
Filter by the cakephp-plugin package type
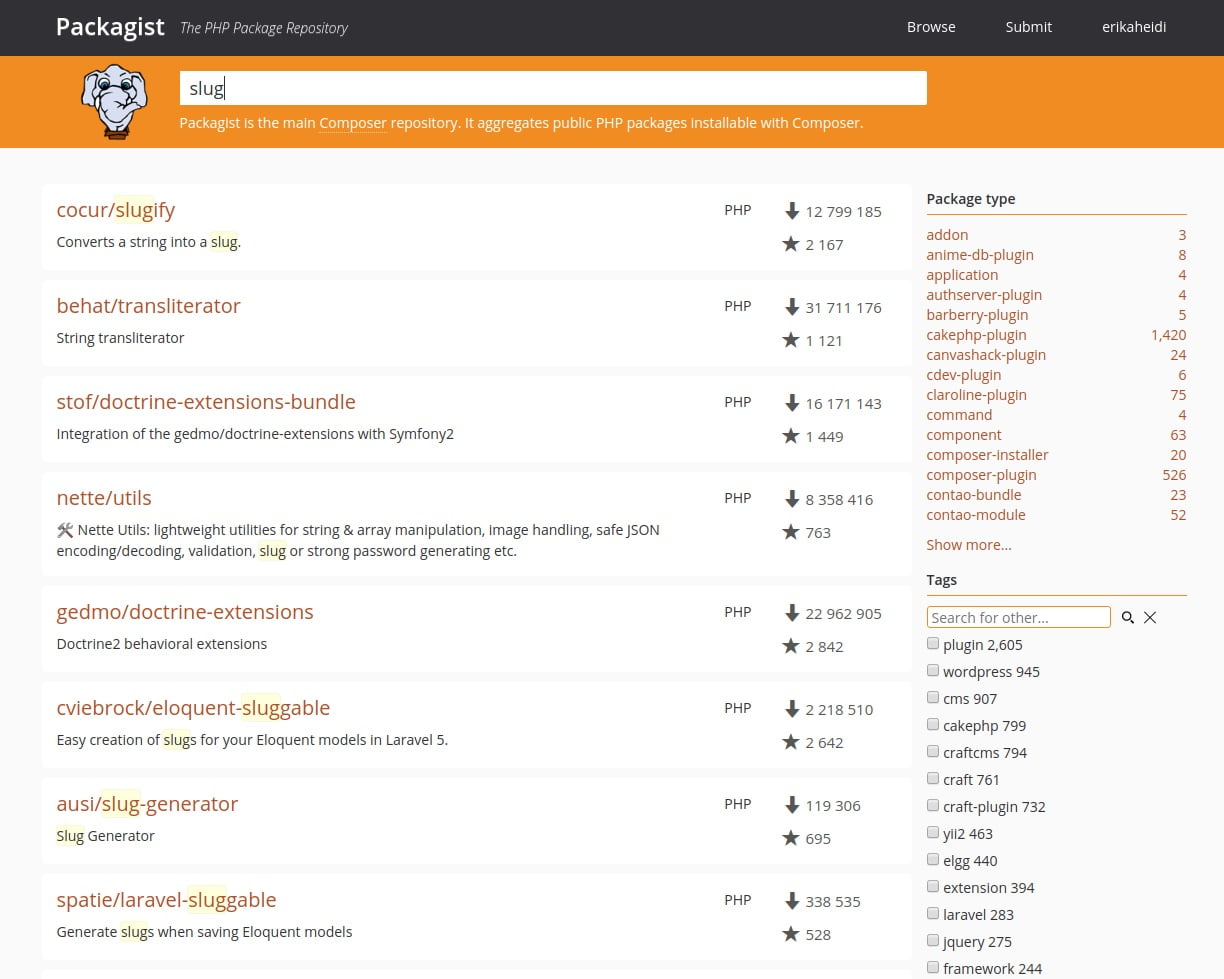(976, 335)
